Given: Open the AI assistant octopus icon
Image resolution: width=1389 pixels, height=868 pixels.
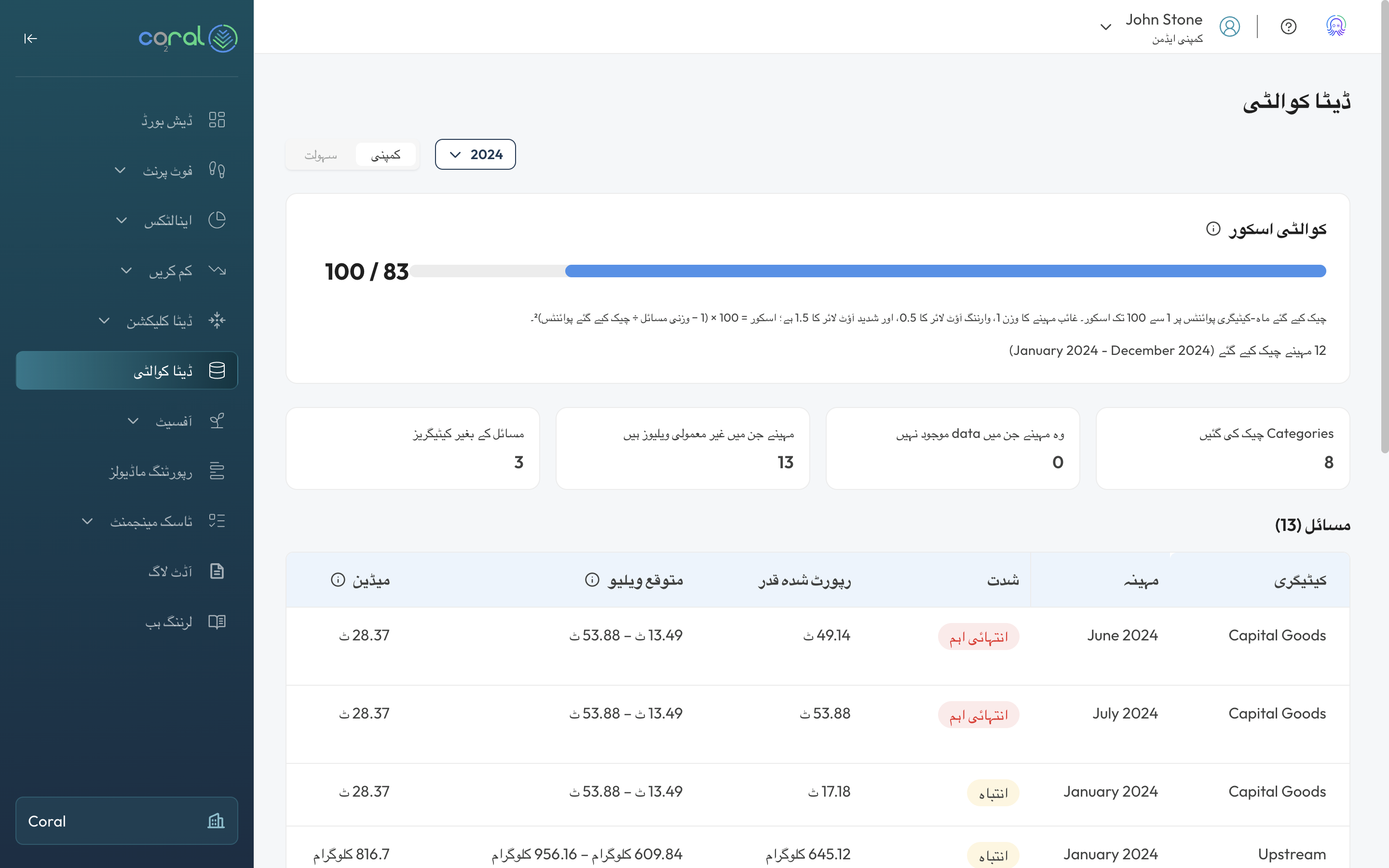Looking at the screenshot, I should click(x=1336, y=27).
